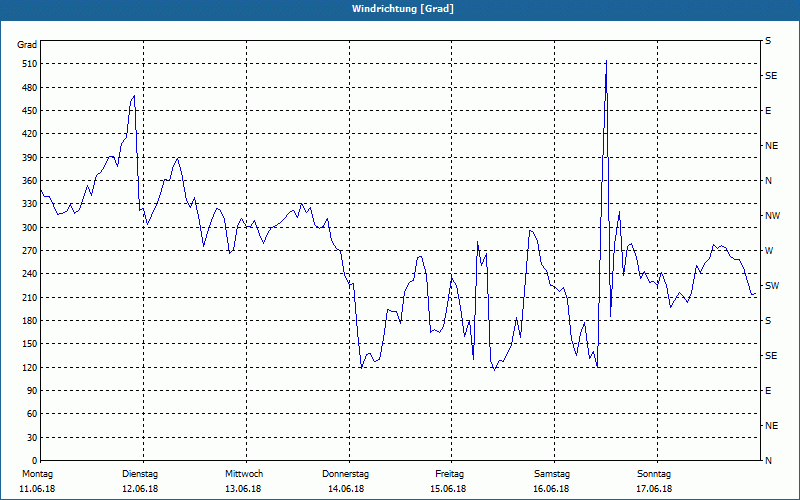Click the 16.06.18 date label
Viewport: 800px width, 500px height.
[552, 489]
